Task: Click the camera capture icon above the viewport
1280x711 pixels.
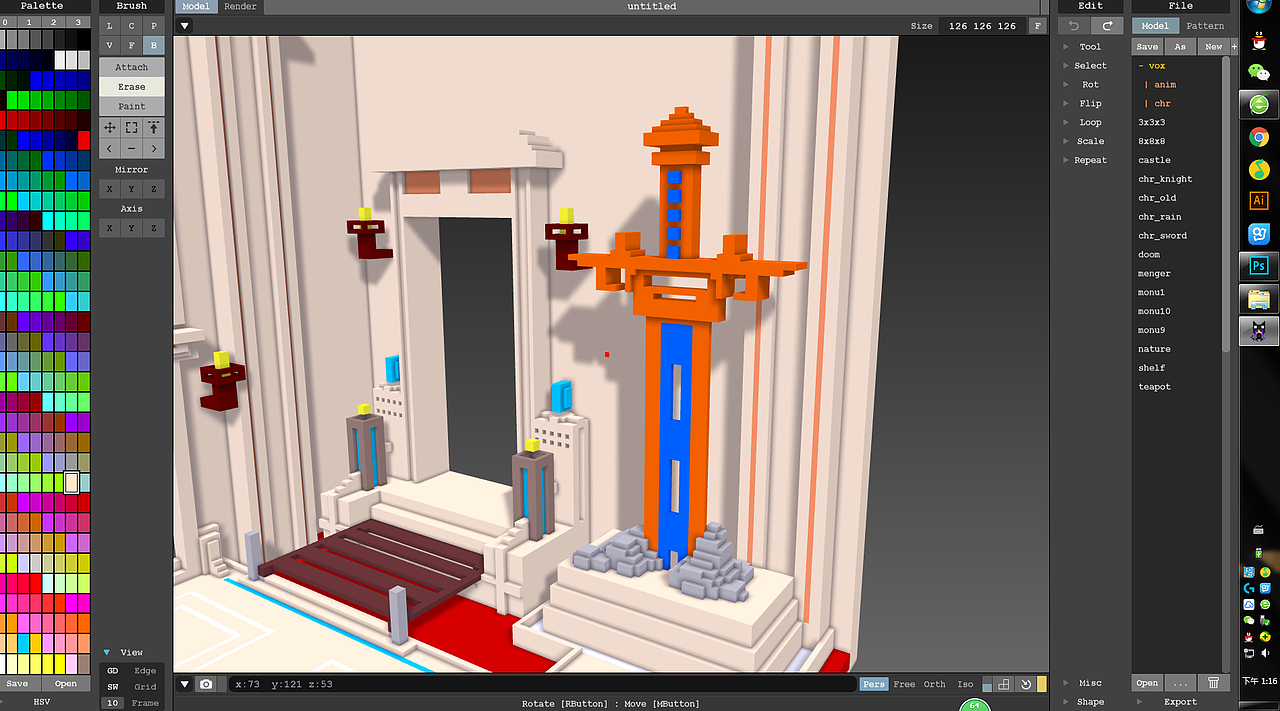Action: tap(206, 683)
